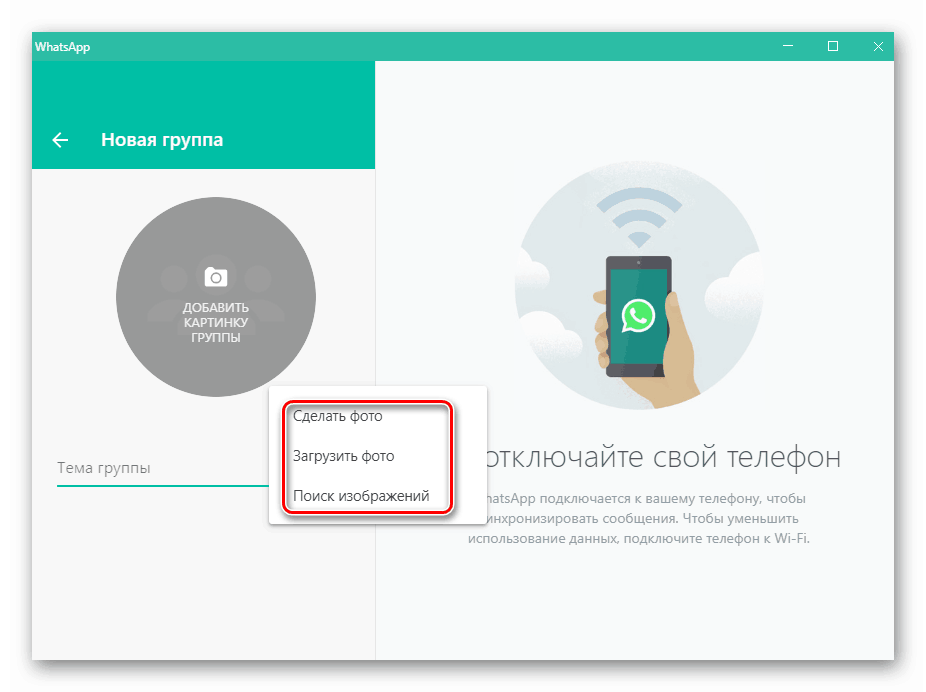Choose the "Поиск изображений" menu option
The width and height of the screenshot is (926, 692).
pyautogui.click(x=361, y=495)
